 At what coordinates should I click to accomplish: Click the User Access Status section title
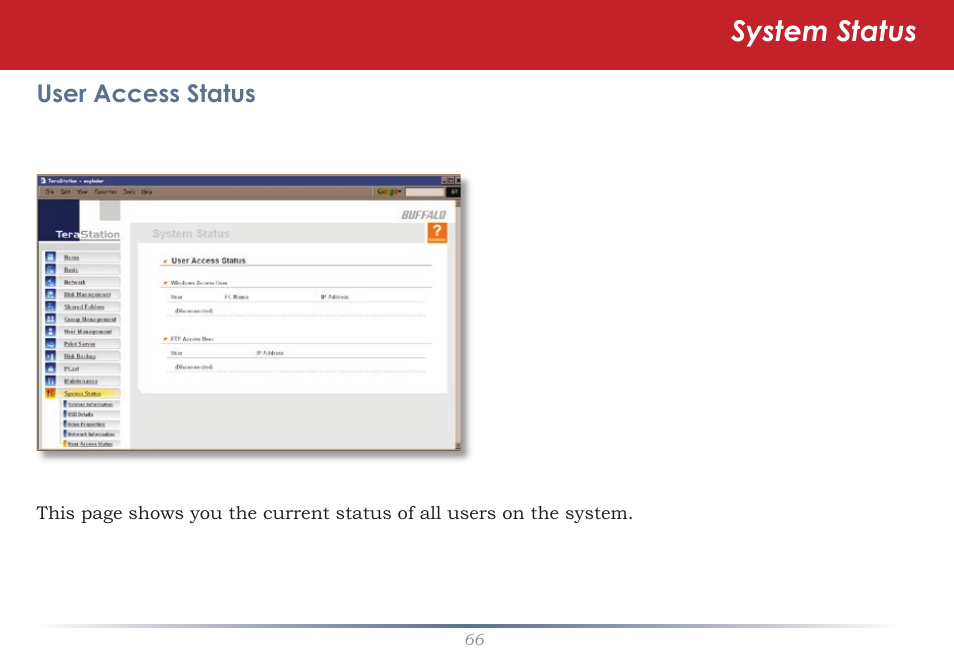[208, 261]
